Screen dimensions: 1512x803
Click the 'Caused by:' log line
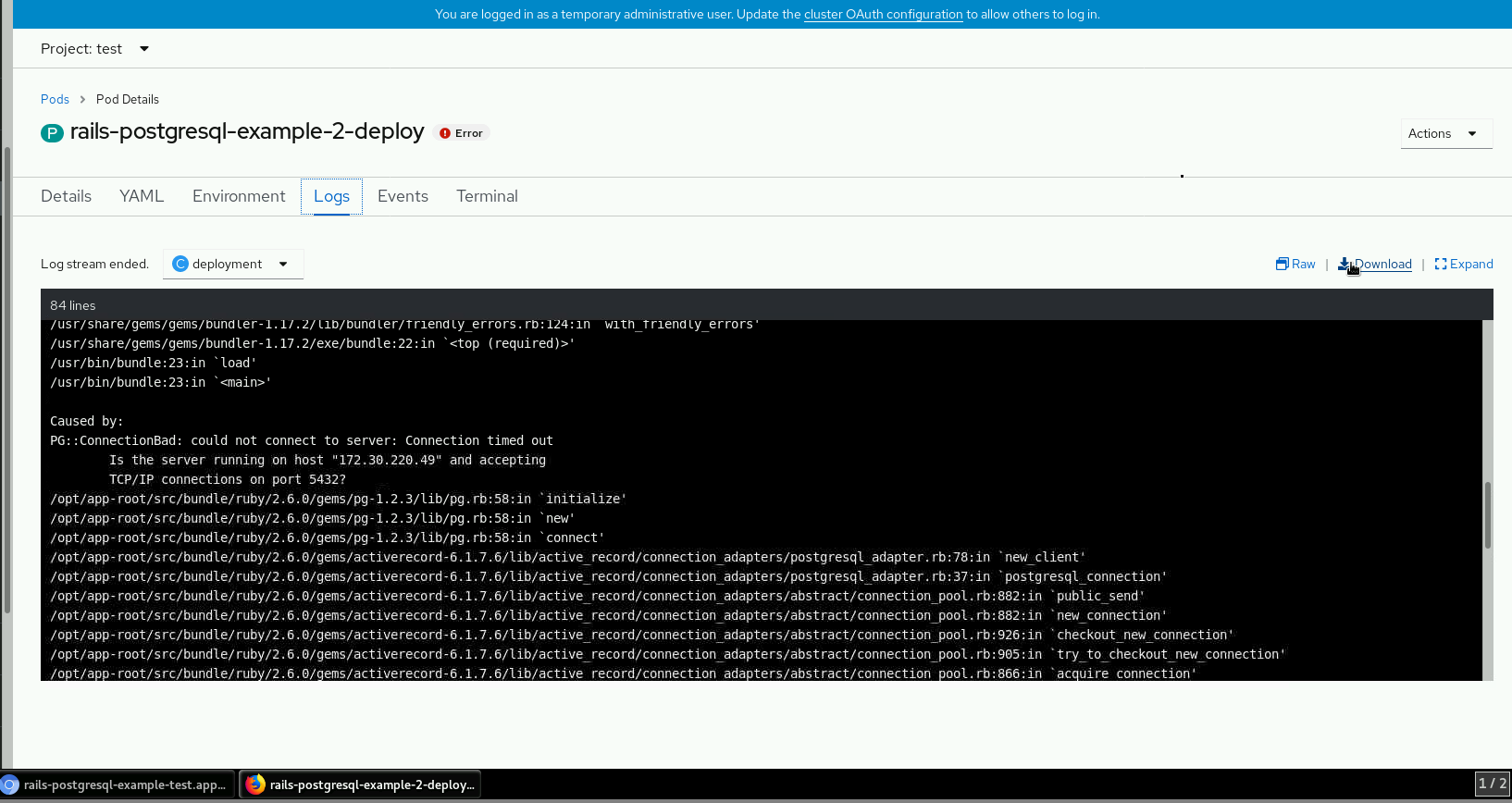[x=87, y=421]
